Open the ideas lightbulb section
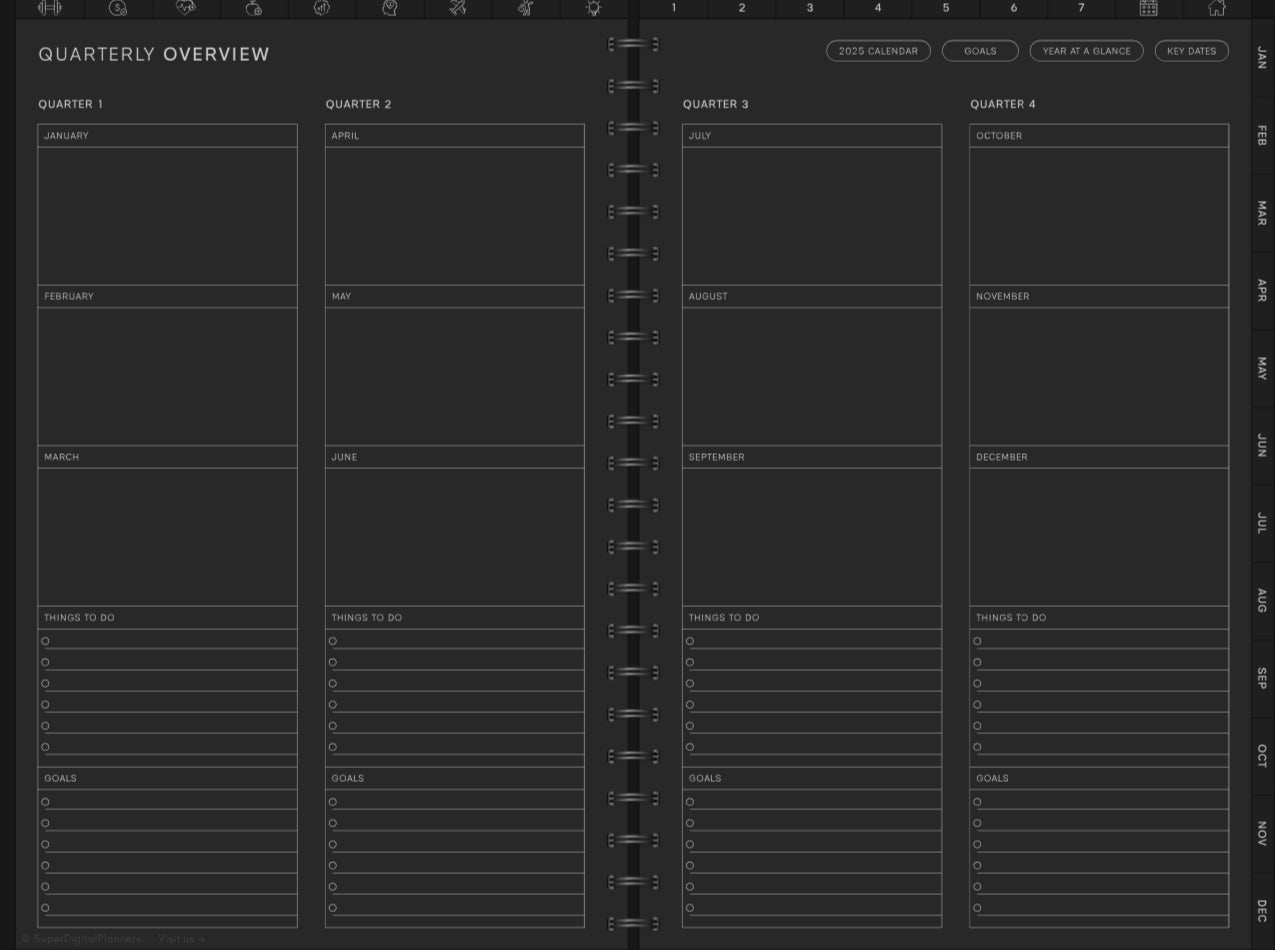 pos(594,8)
